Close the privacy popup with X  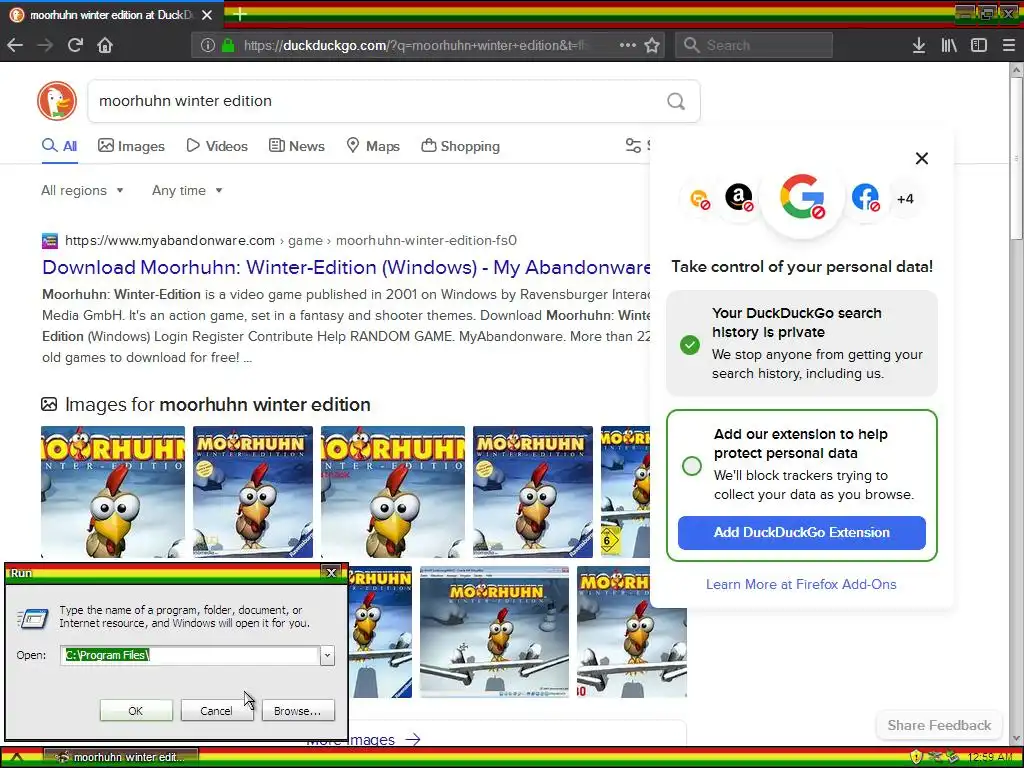coord(921,158)
